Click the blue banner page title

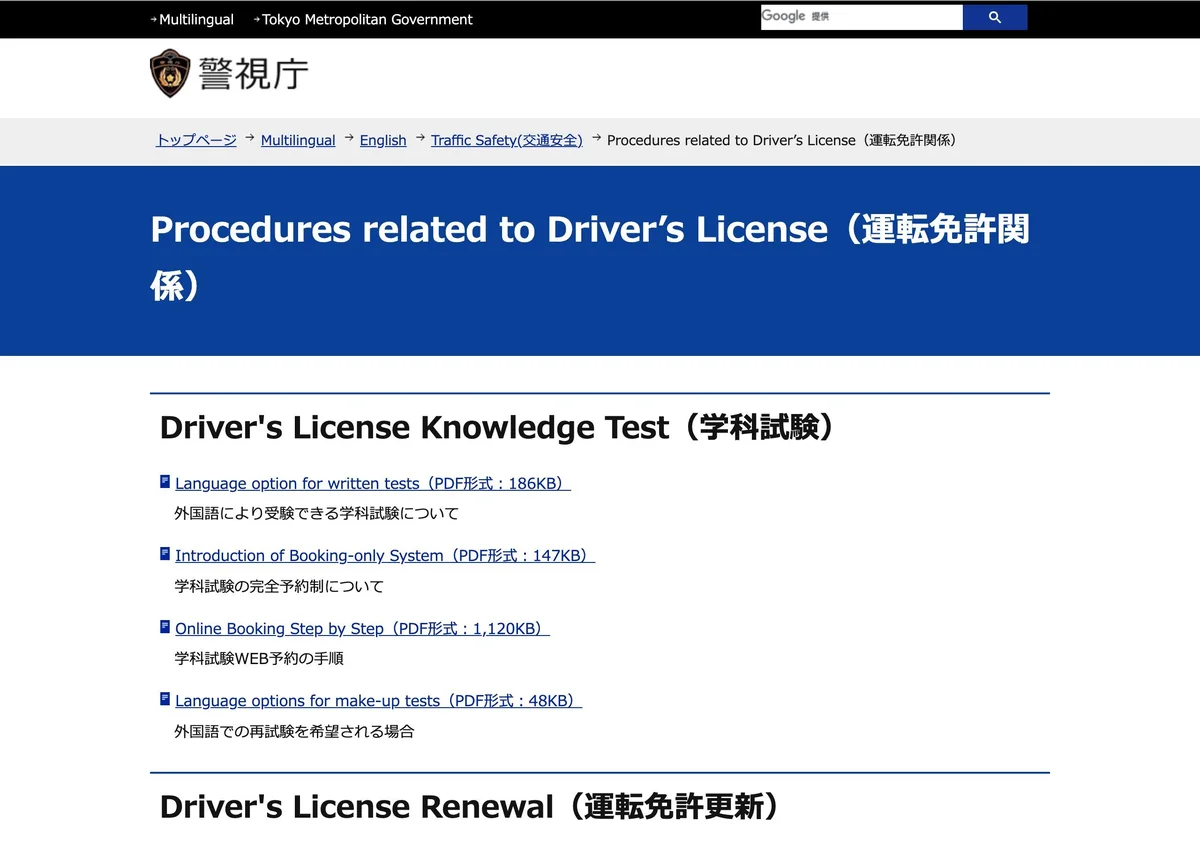590,257
